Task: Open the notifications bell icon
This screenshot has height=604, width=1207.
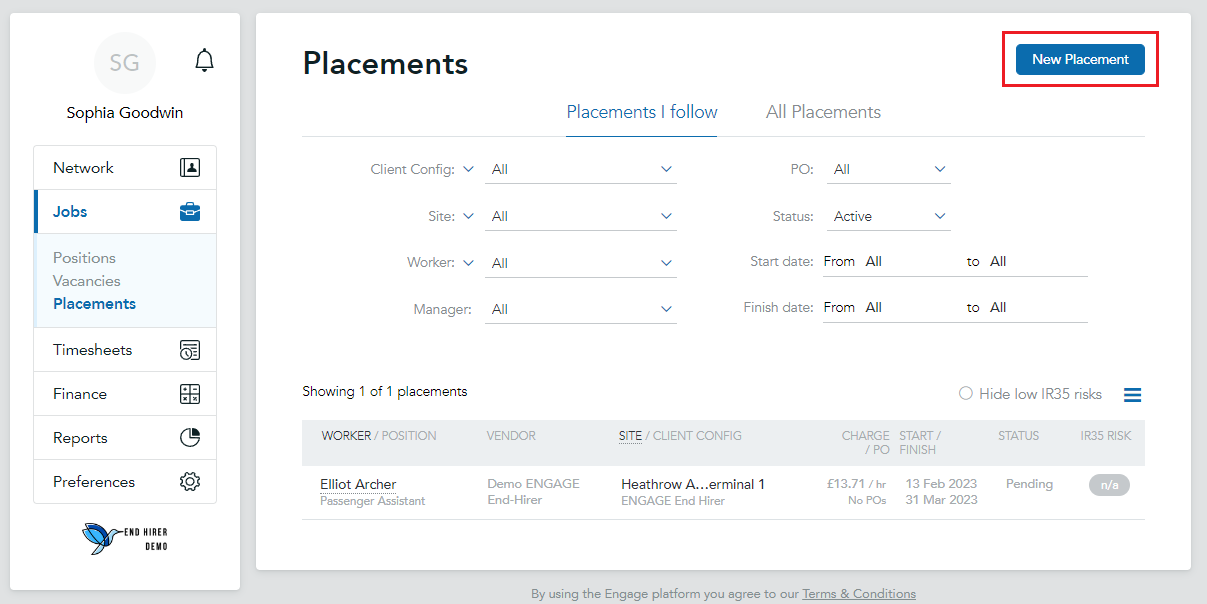Action: point(204,60)
